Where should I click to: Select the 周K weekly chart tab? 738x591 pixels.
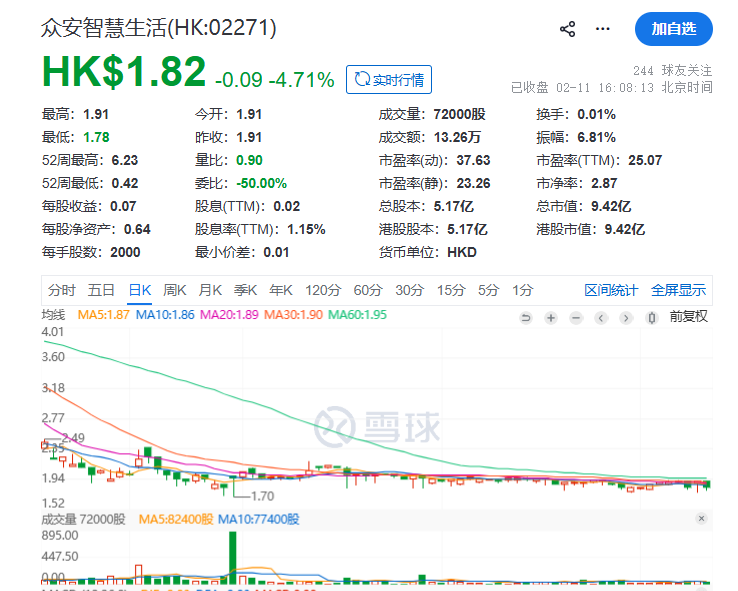[175, 290]
